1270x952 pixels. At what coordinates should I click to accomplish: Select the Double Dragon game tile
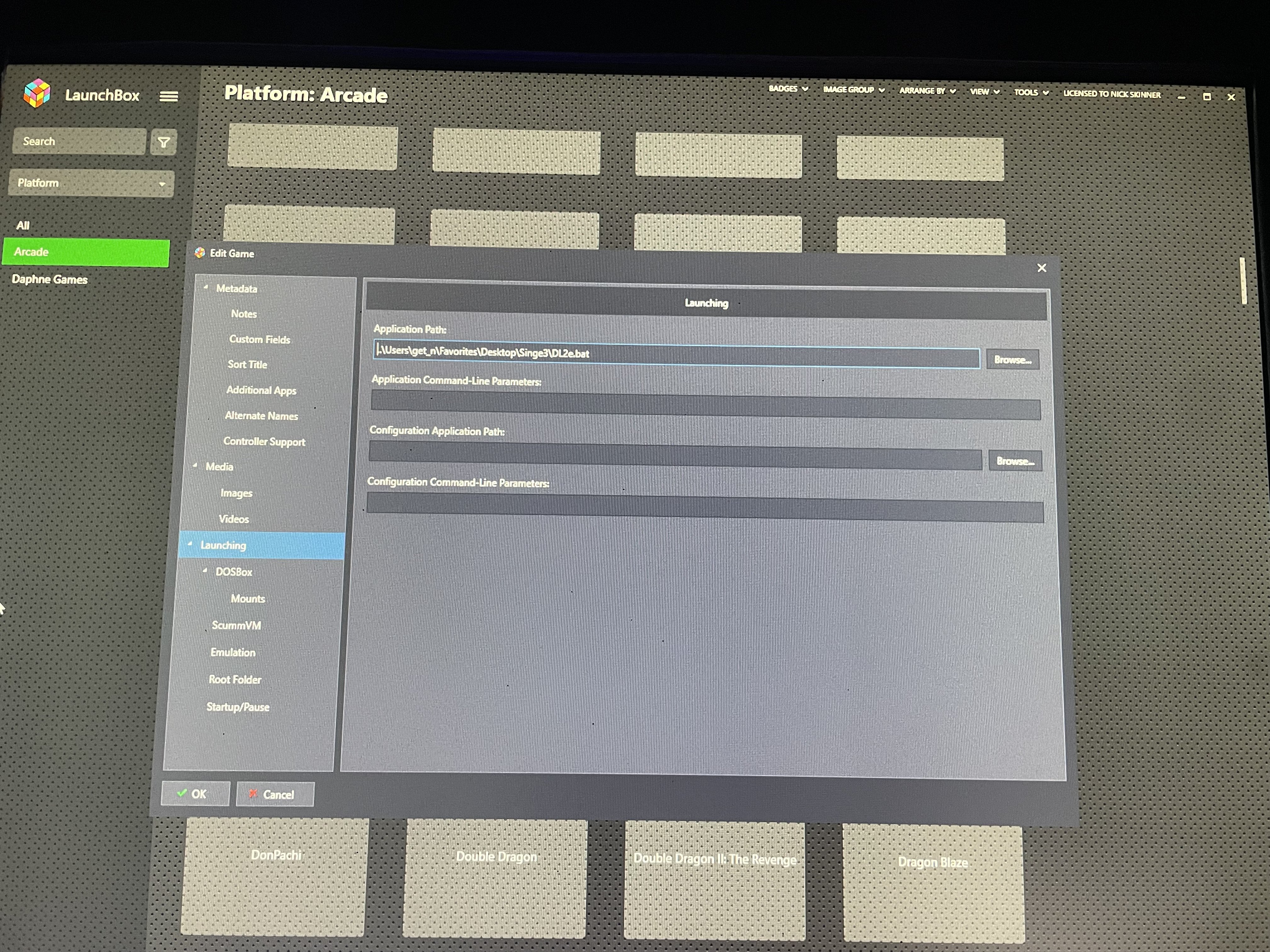pos(495,879)
